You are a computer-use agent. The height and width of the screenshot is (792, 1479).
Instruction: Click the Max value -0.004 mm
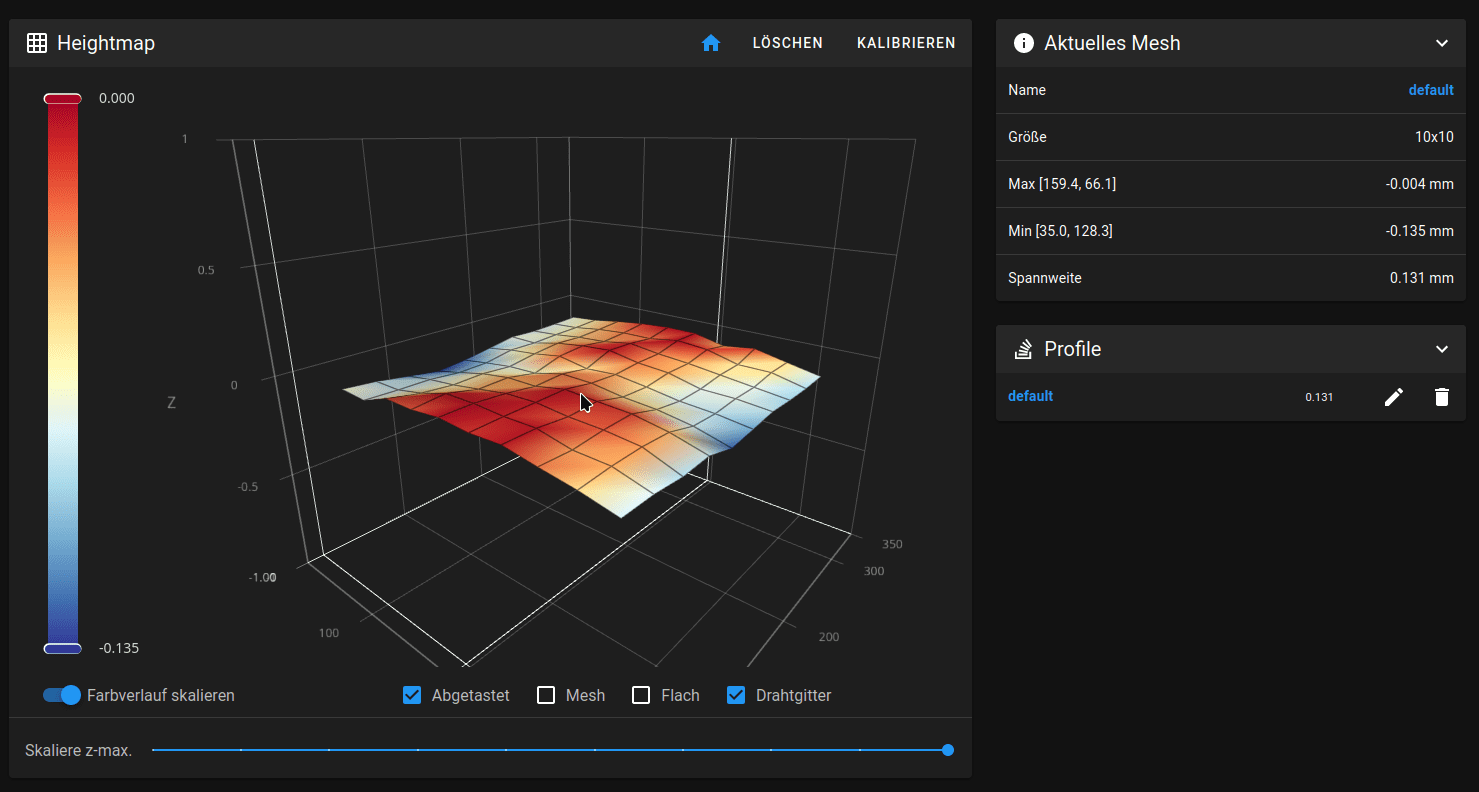(x=1419, y=184)
